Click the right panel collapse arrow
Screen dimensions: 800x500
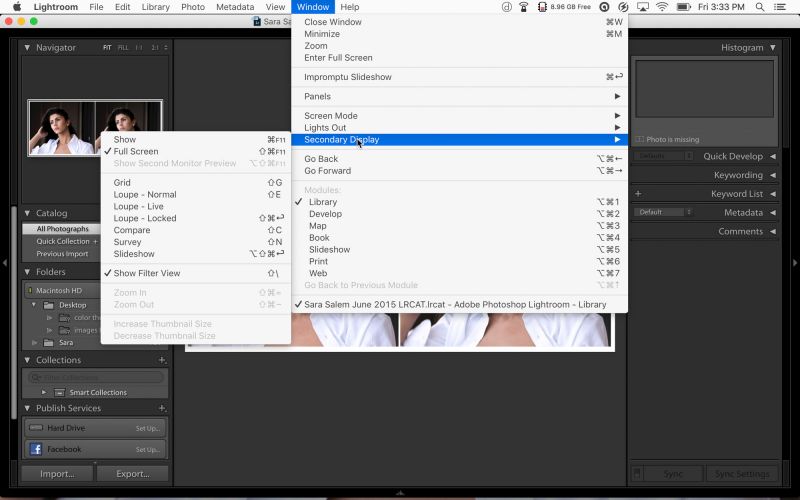tap(795, 263)
